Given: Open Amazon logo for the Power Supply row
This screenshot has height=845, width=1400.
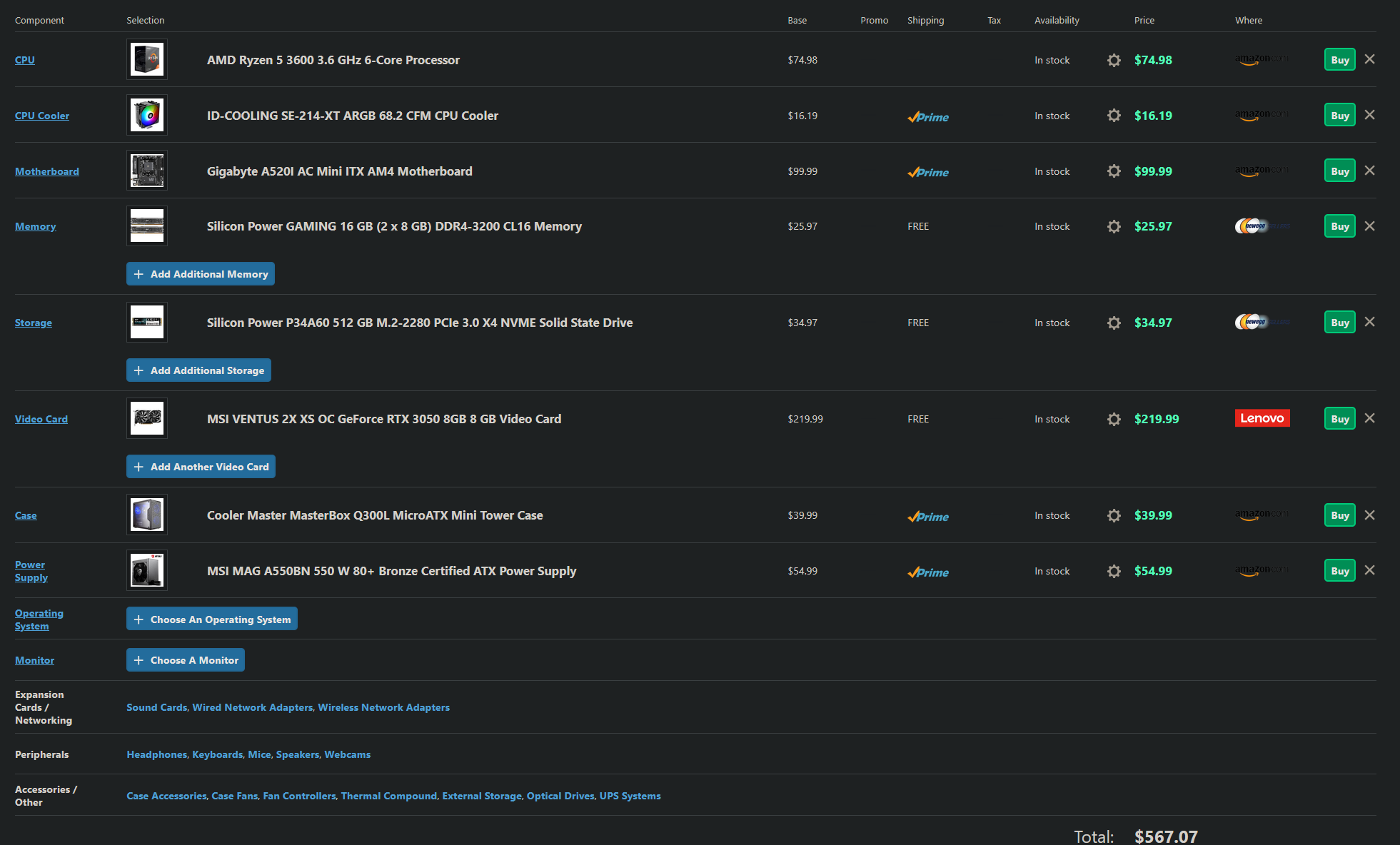Looking at the screenshot, I should [1262, 571].
